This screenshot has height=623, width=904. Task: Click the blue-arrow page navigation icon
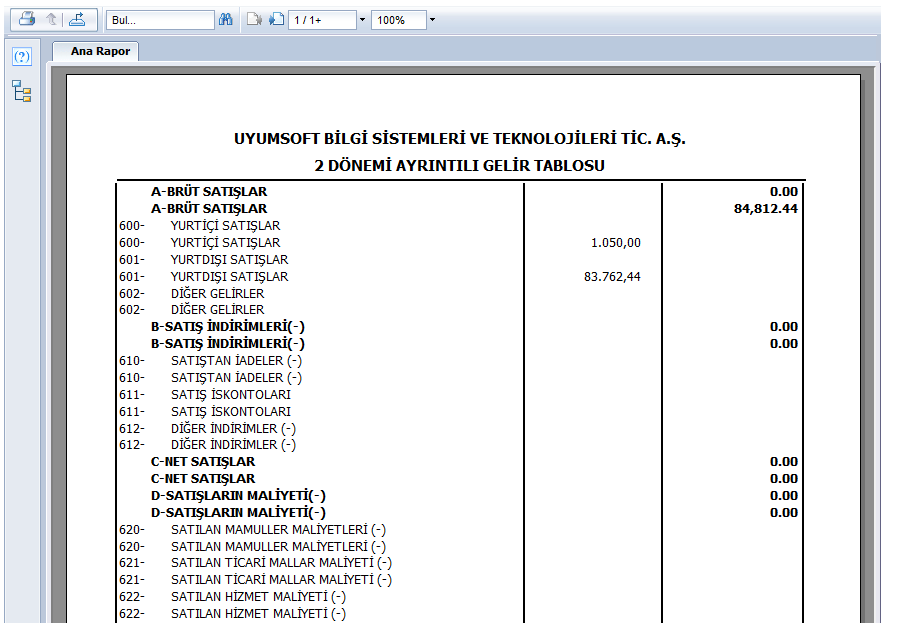point(276,20)
